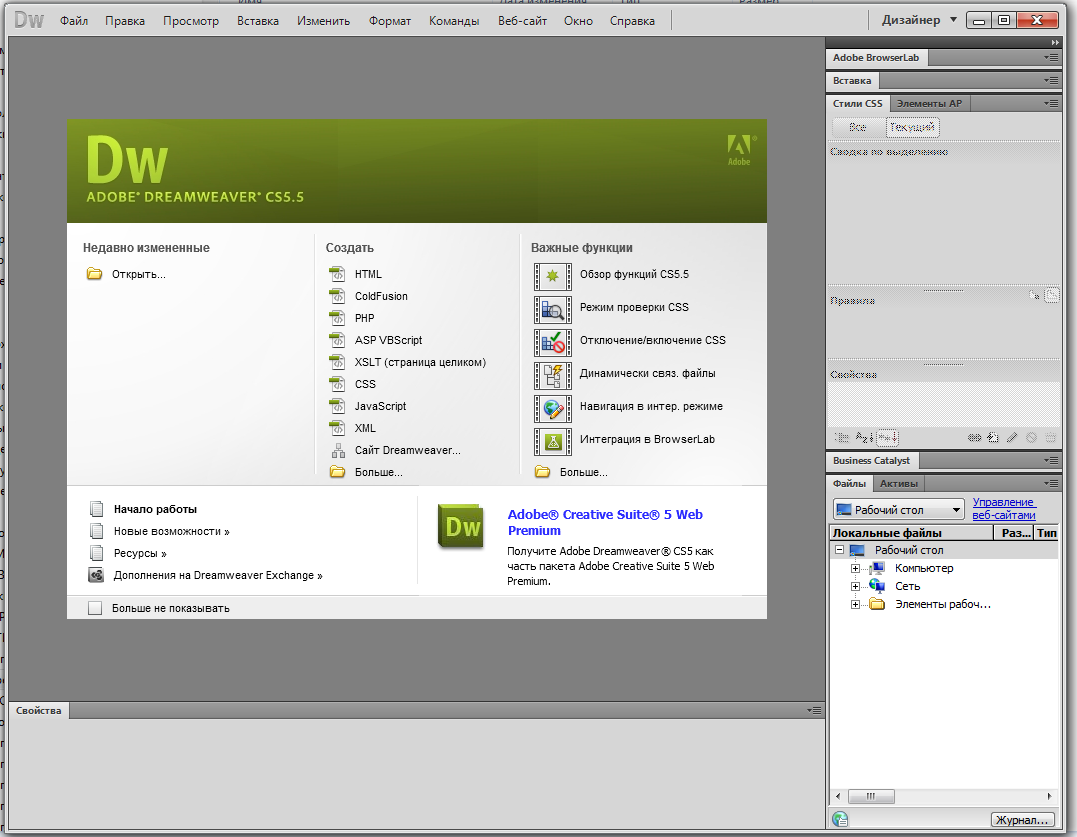This screenshot has height=837, width=1077.
Task: Click the Dw logo in menu bar
Action: click(x=29, y=20)
